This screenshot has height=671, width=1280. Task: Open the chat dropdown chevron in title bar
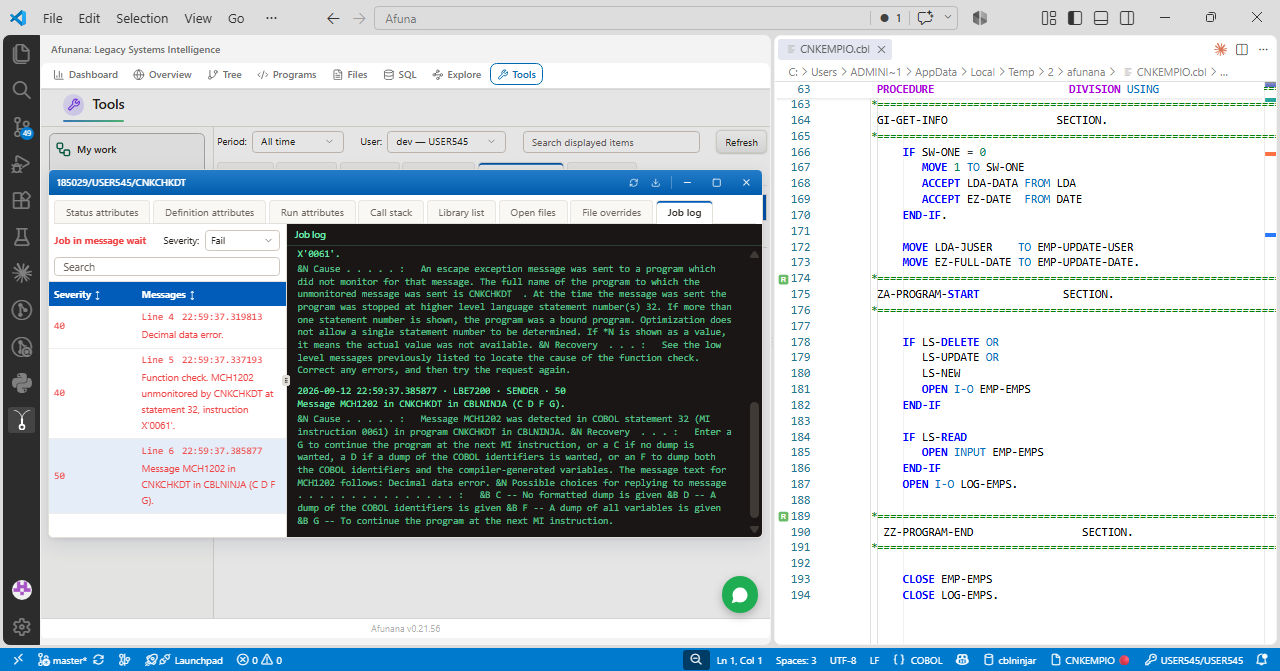[x=948, y=18]
